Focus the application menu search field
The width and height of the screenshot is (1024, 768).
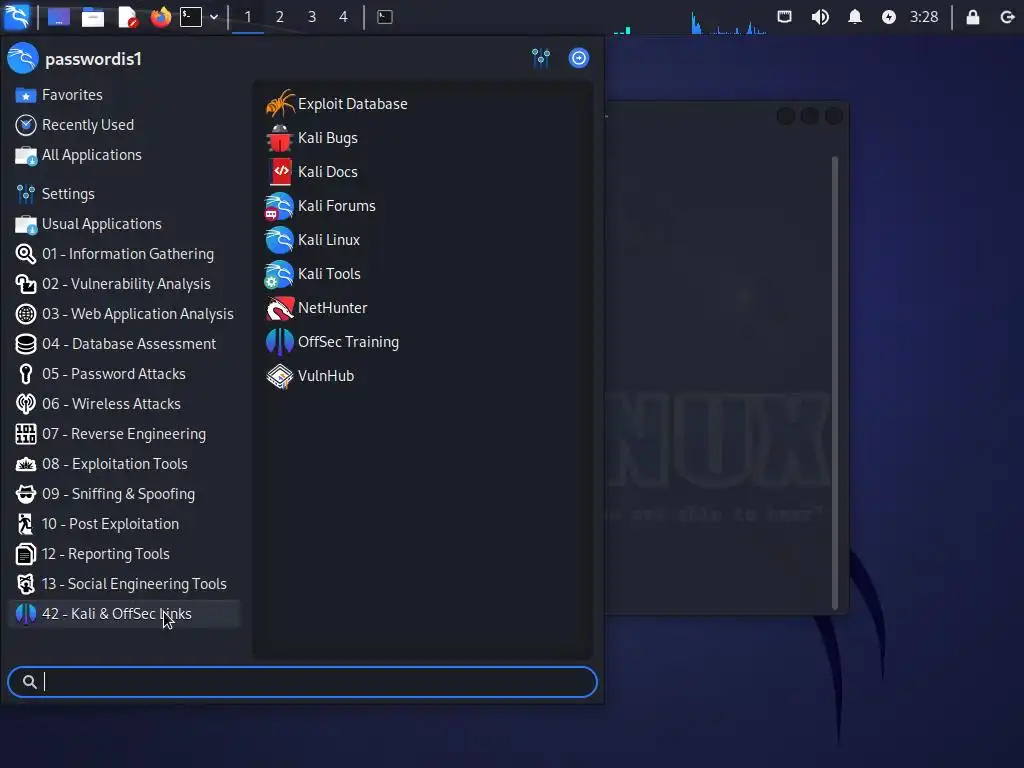coord(302,682)
